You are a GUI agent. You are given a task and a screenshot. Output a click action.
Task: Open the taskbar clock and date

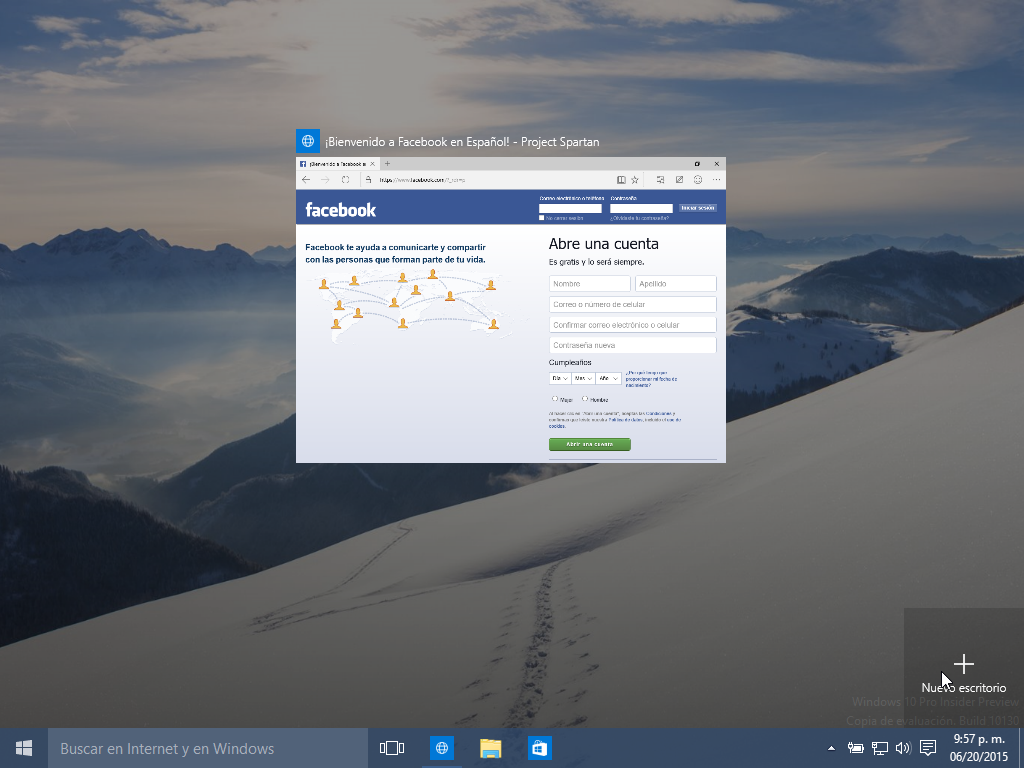(979, 748)
